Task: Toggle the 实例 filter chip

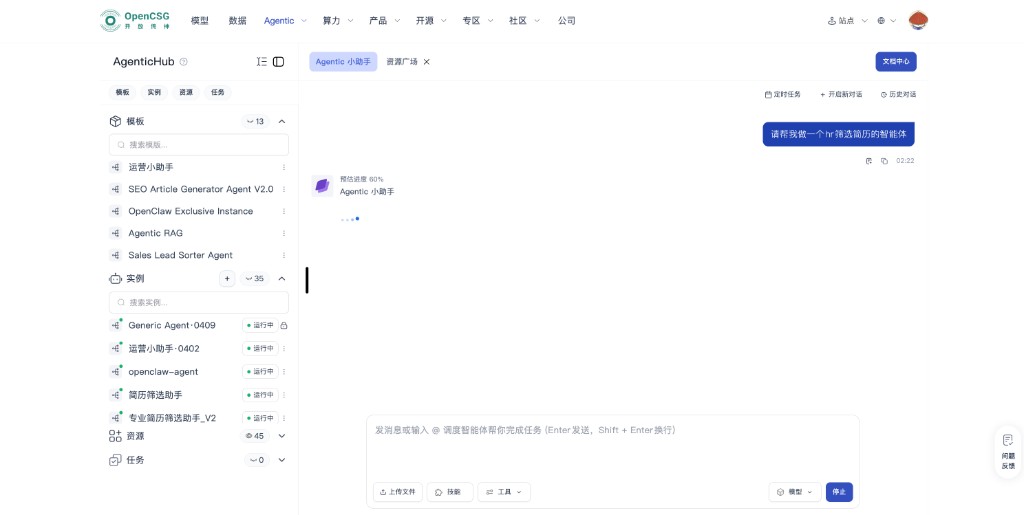Action: point(154,92)
